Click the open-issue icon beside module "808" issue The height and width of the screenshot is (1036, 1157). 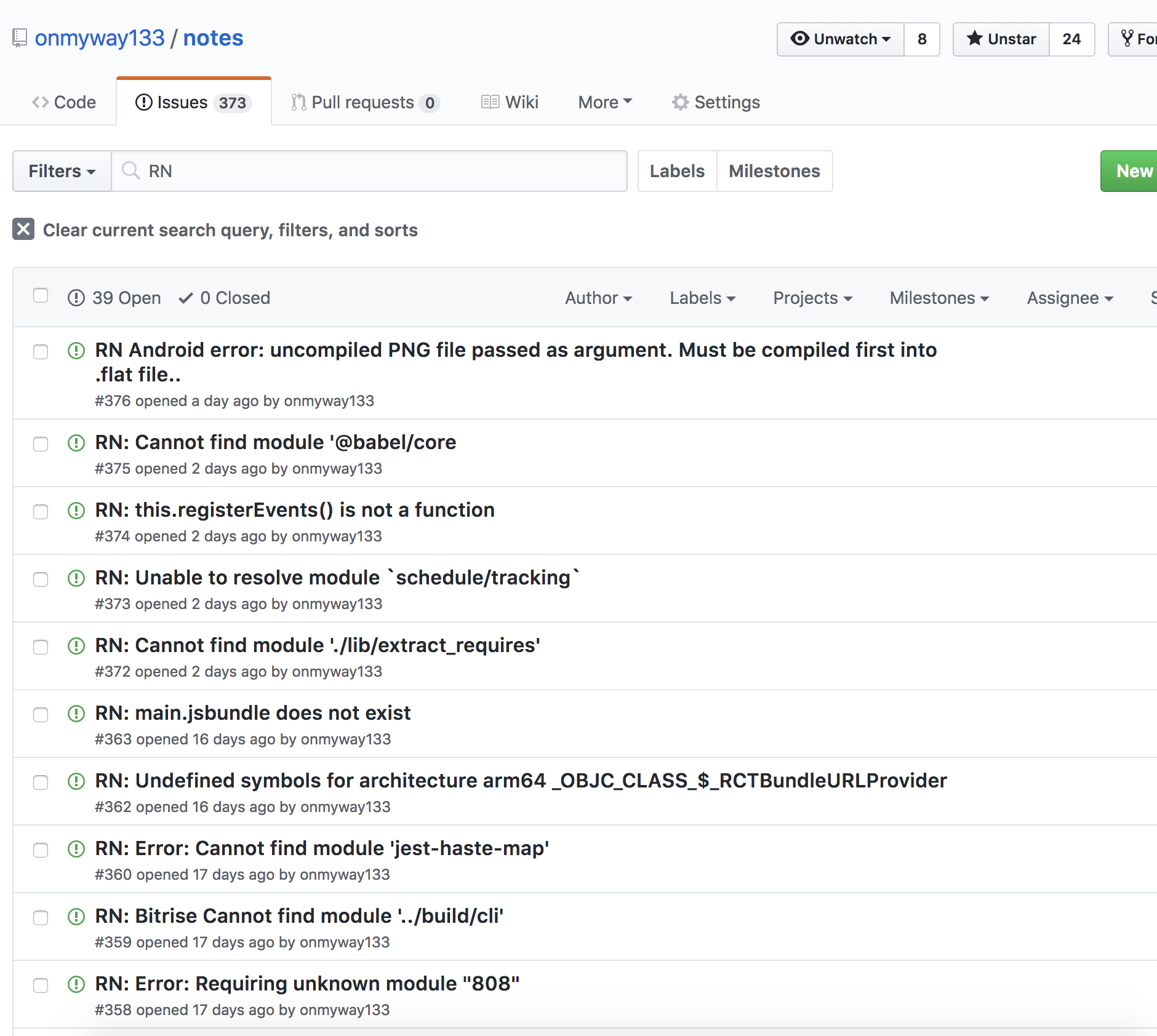pos(76,984)
